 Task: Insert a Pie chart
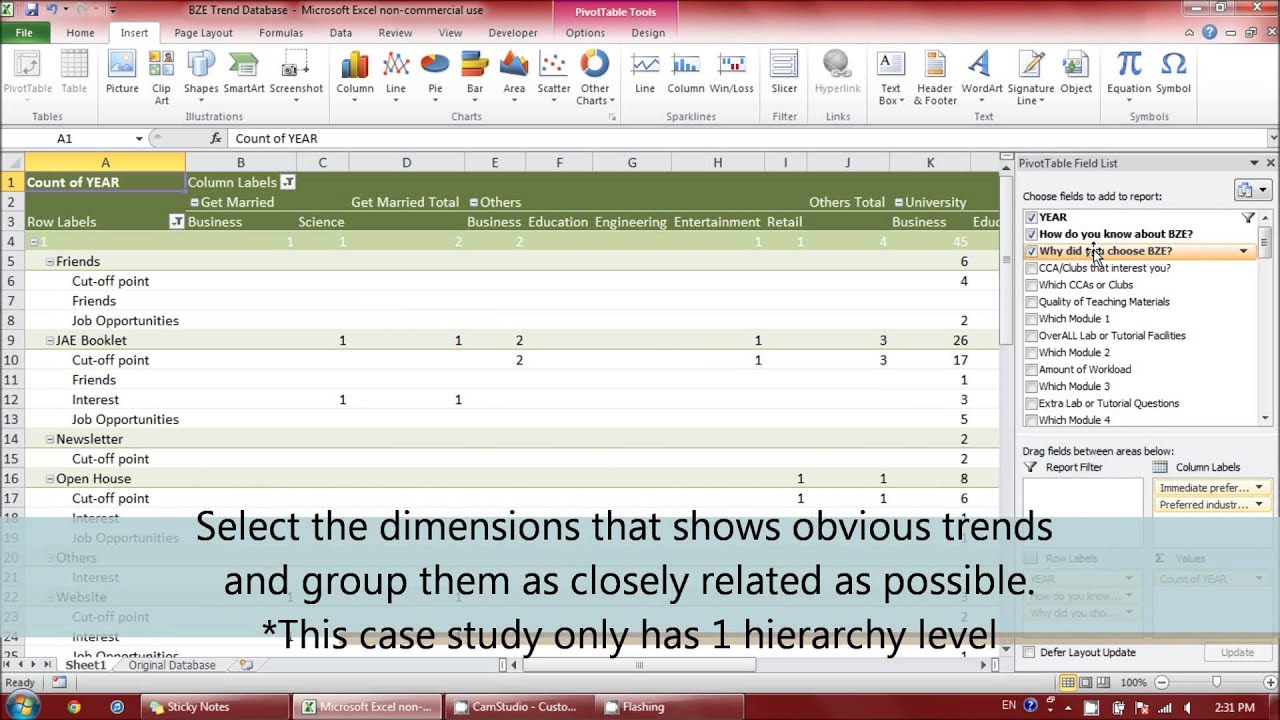point(435,76)
